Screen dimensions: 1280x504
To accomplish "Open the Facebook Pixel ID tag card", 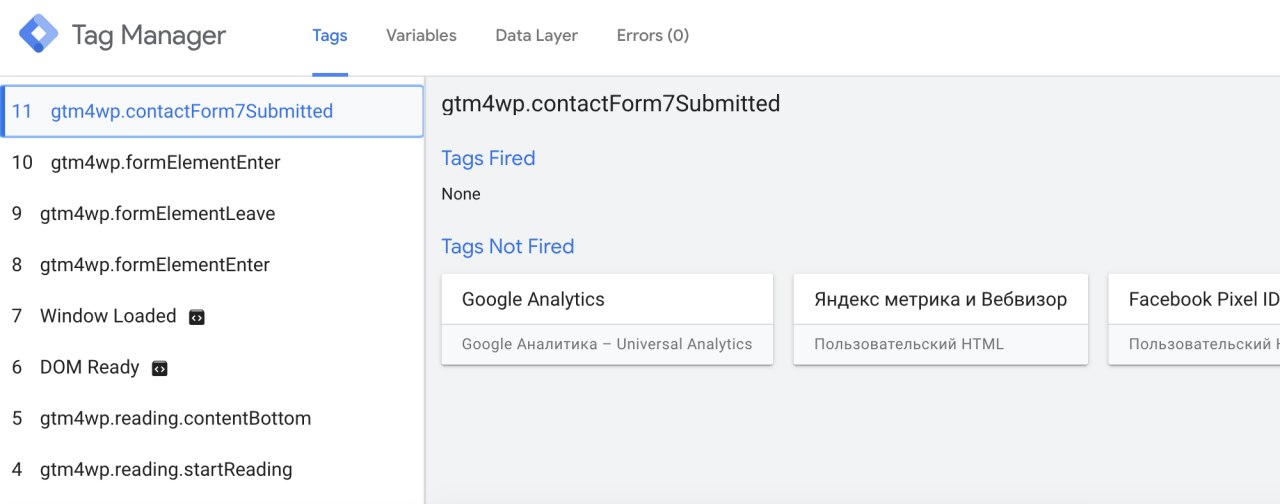I will (1194, 319).
